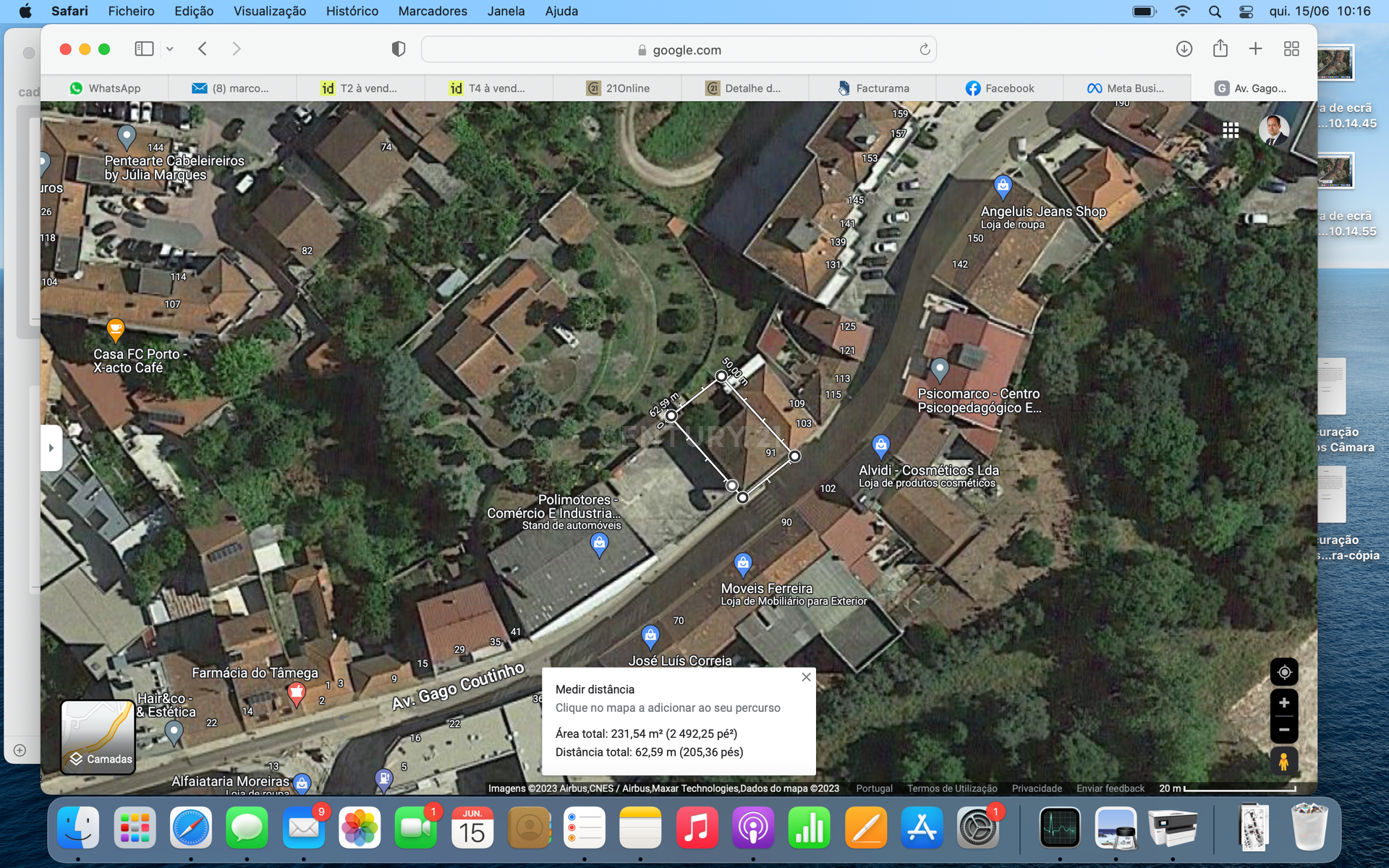1389x868 pixels.
Task: Open Finder from the Dock
Action: 78,827
